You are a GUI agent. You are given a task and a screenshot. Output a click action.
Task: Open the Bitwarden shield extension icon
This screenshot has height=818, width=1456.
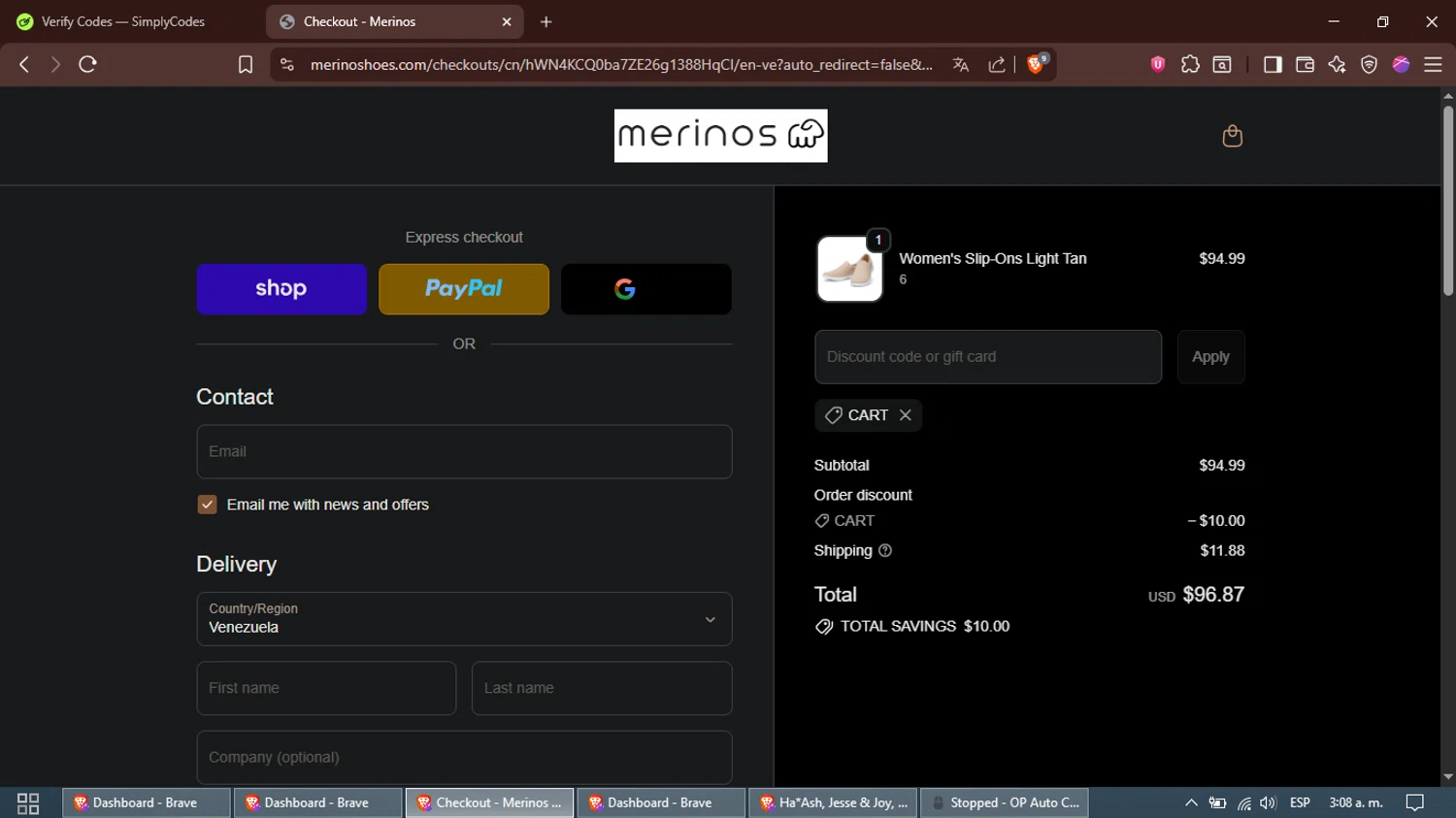click(1157, 64)
